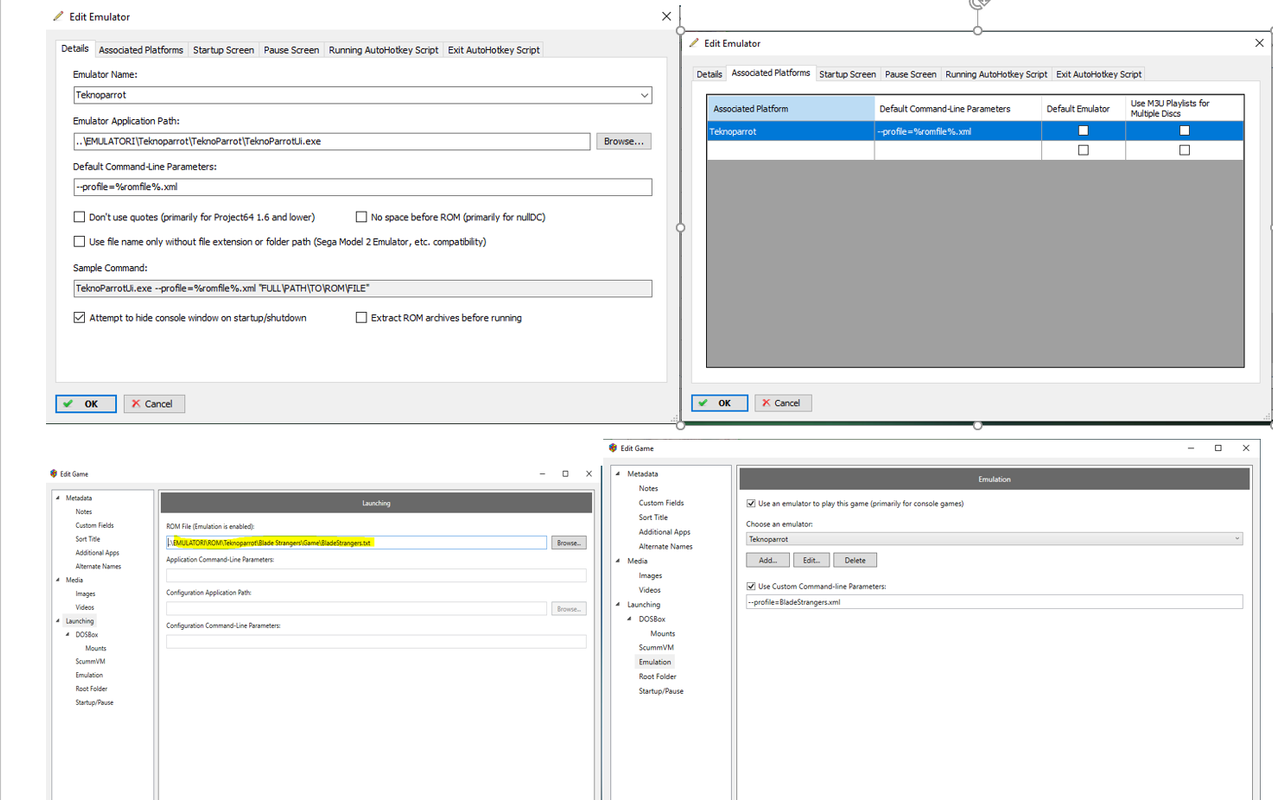Viewport: 1273px width, 800px height.
Task: Select Mounts in Emulation Edit Game tree
Action: pyautogui.click(x=662, y=634)
